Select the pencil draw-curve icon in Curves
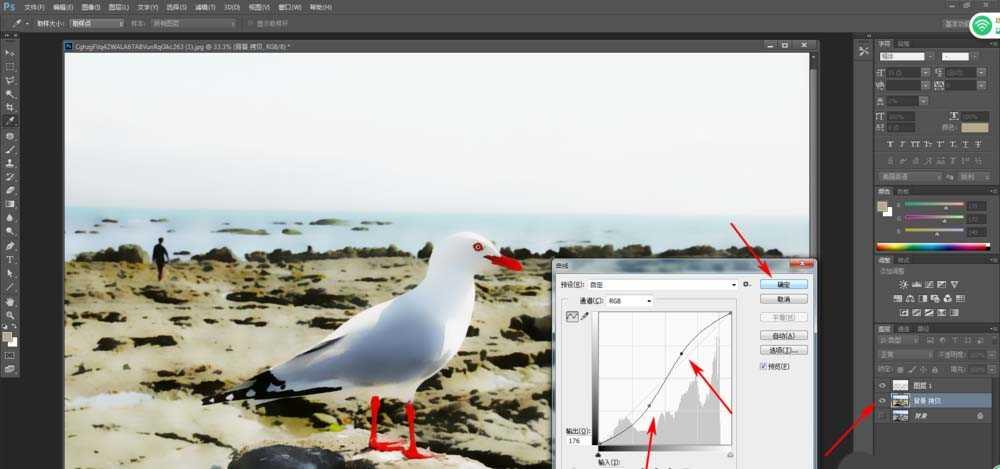Screen dimensions: 1000x469 [x=585, y=316]
